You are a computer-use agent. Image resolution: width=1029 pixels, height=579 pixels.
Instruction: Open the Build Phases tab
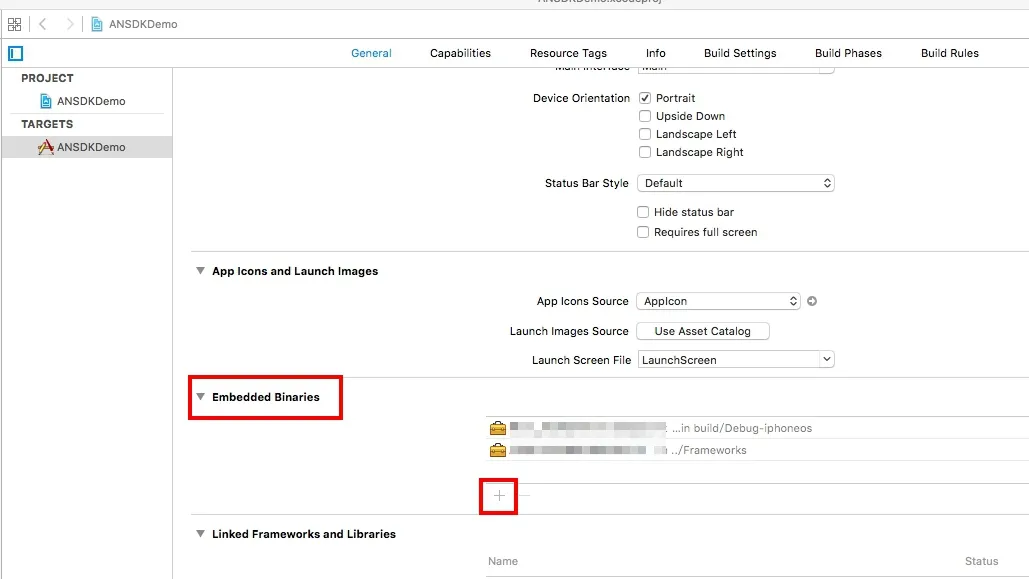tap(848, 53)
